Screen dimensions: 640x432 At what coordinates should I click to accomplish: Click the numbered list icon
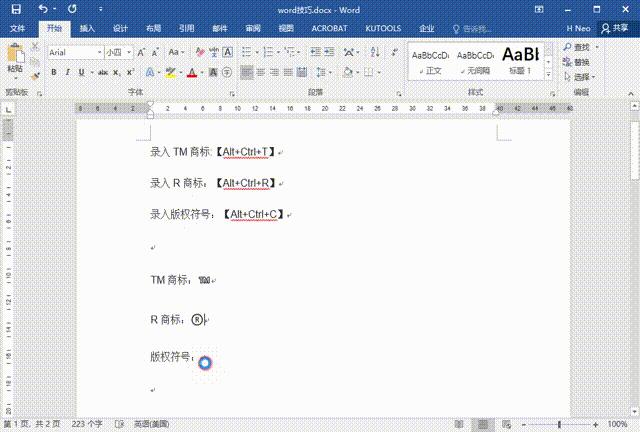268,52
